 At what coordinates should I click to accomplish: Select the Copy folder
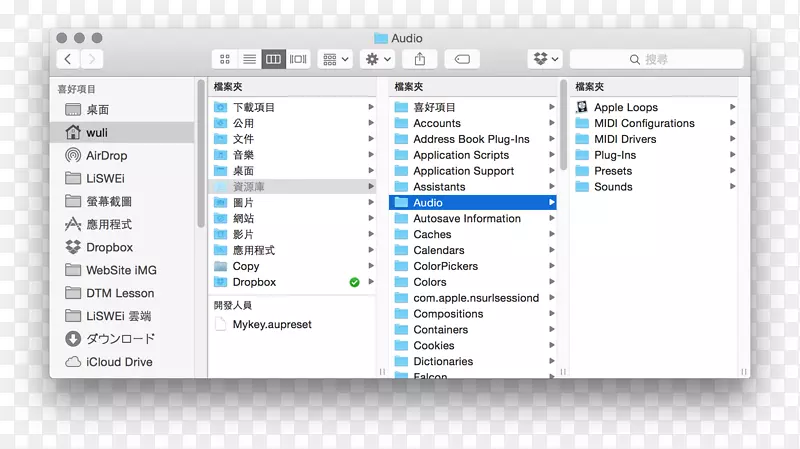coord(292,266)
